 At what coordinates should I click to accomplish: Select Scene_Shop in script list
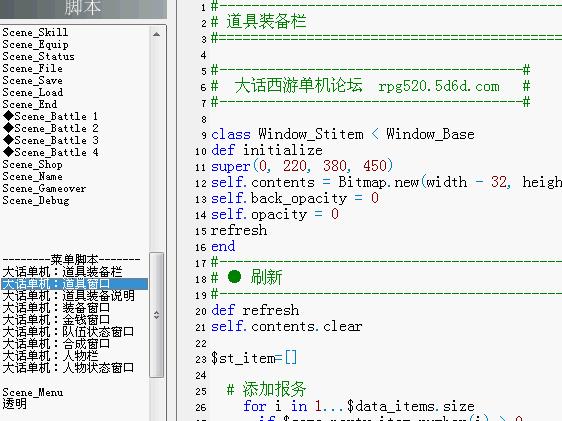(32, 164)
